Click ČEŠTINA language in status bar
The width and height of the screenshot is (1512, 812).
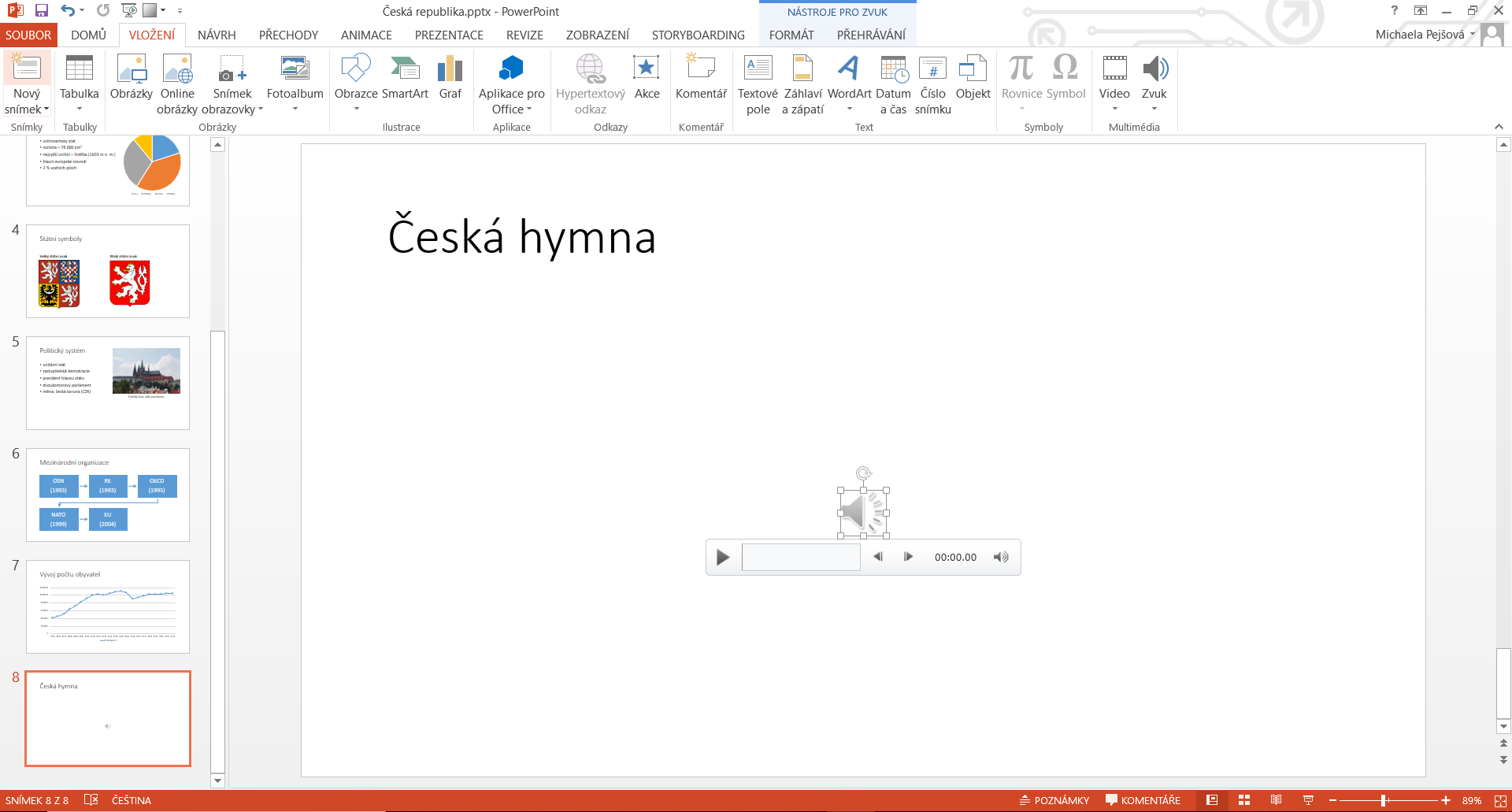click(131, 800)
